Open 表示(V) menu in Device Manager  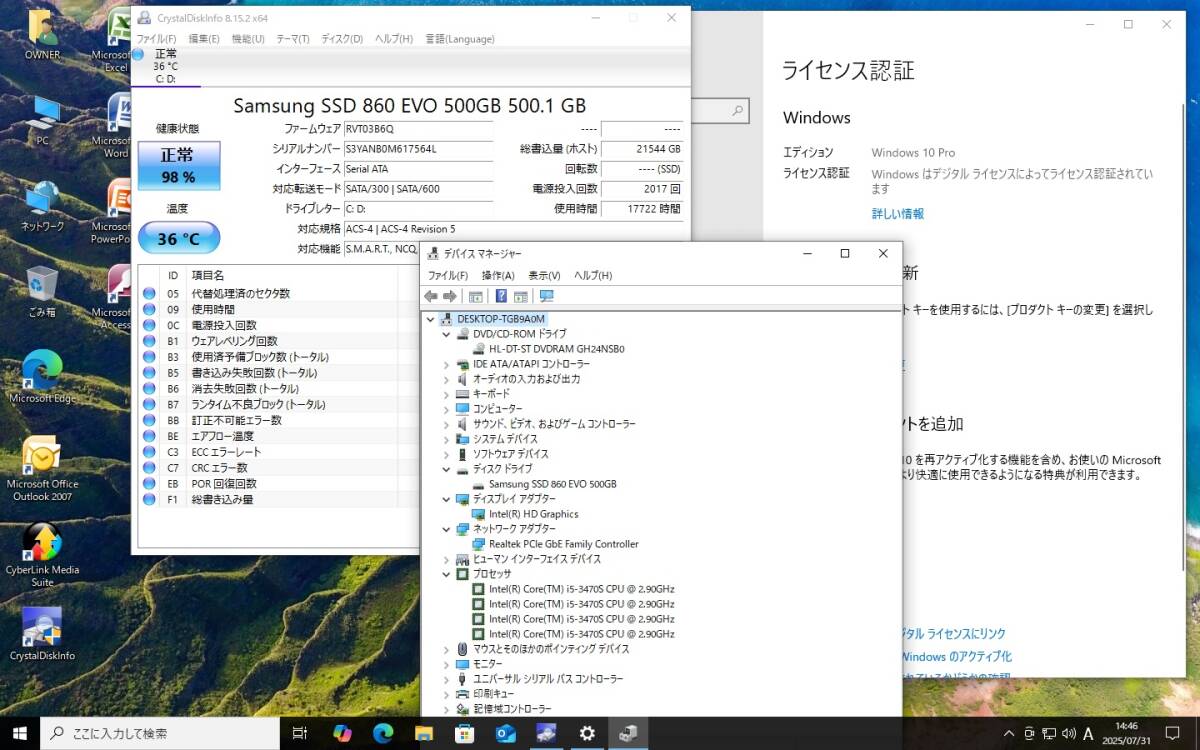(x=545, y=275)
